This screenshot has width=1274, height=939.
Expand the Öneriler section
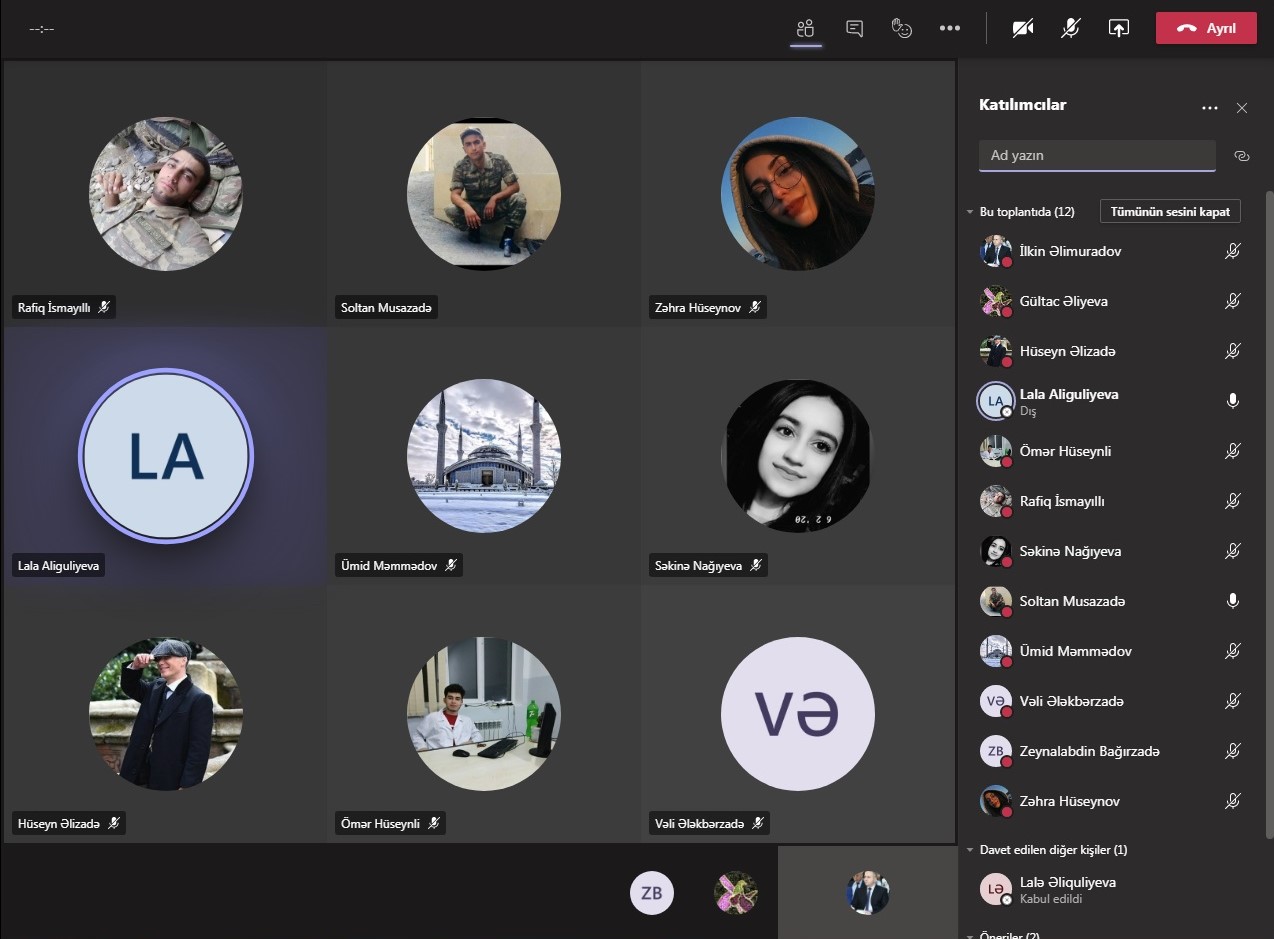[x=969, y=936]
